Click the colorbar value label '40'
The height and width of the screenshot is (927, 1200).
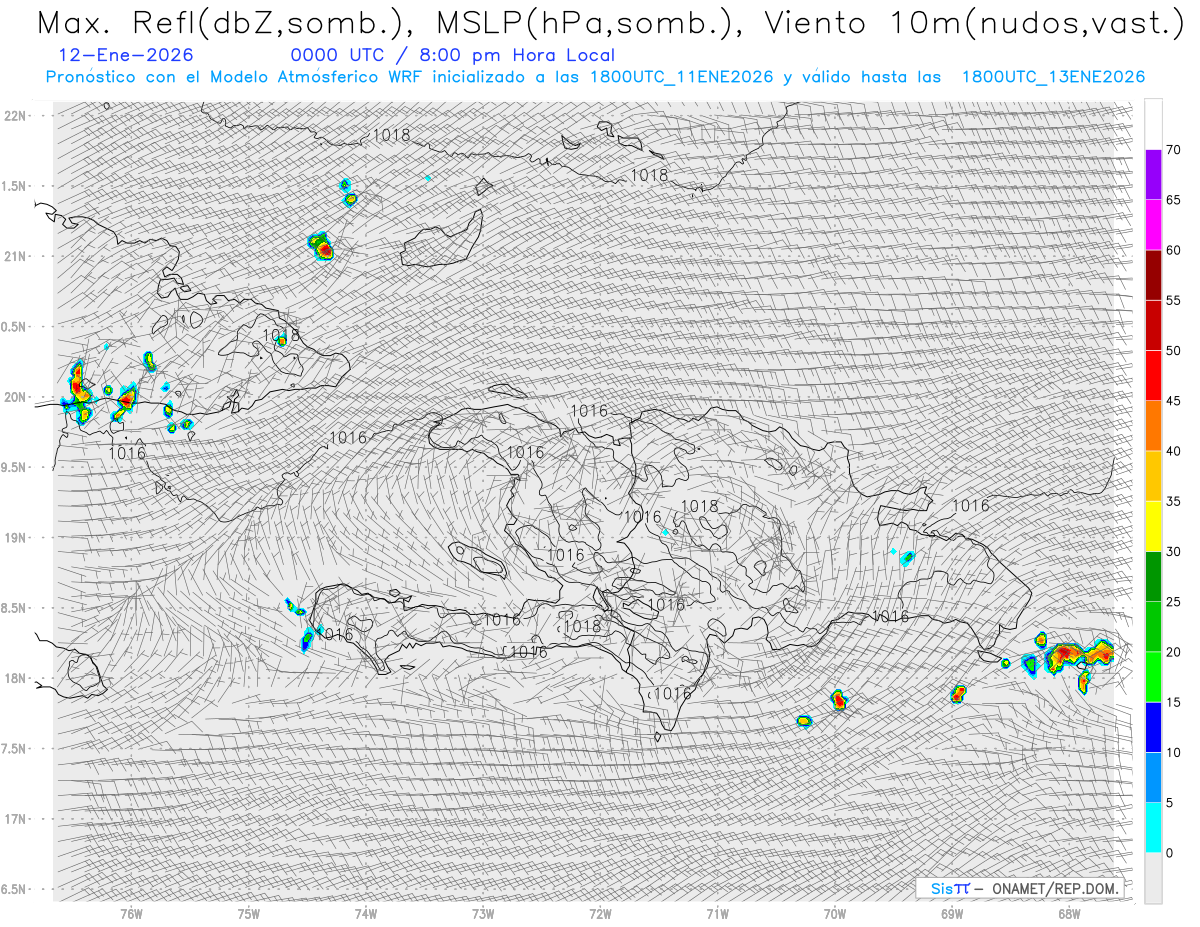click(x=1174, y=451)
